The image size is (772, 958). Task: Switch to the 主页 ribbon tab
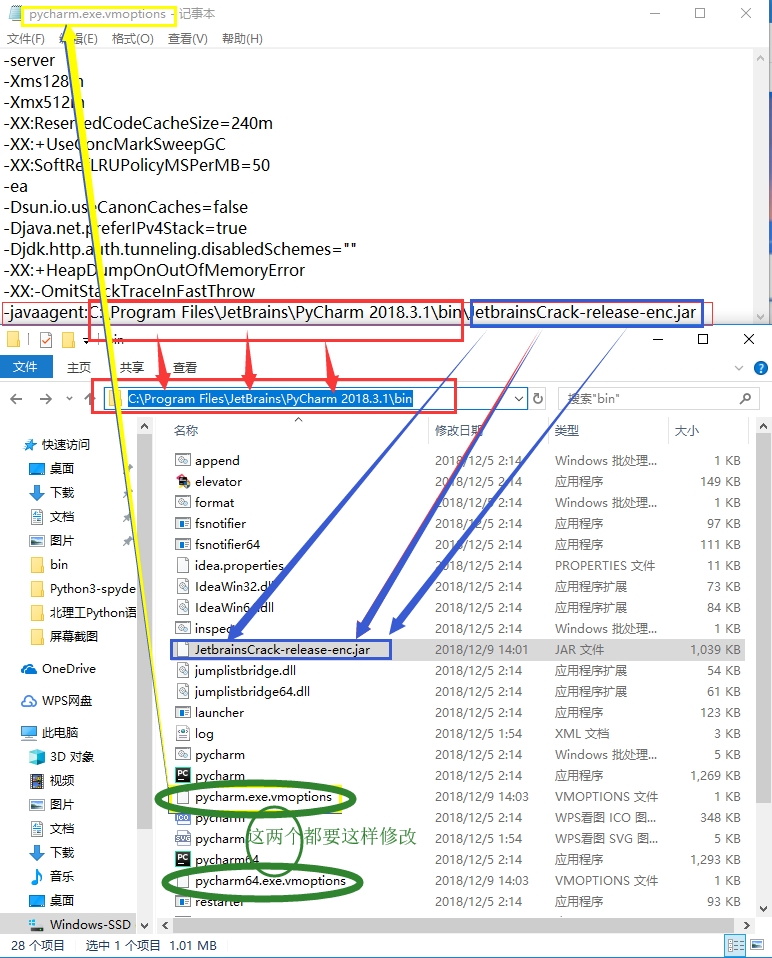coord(79,367)
